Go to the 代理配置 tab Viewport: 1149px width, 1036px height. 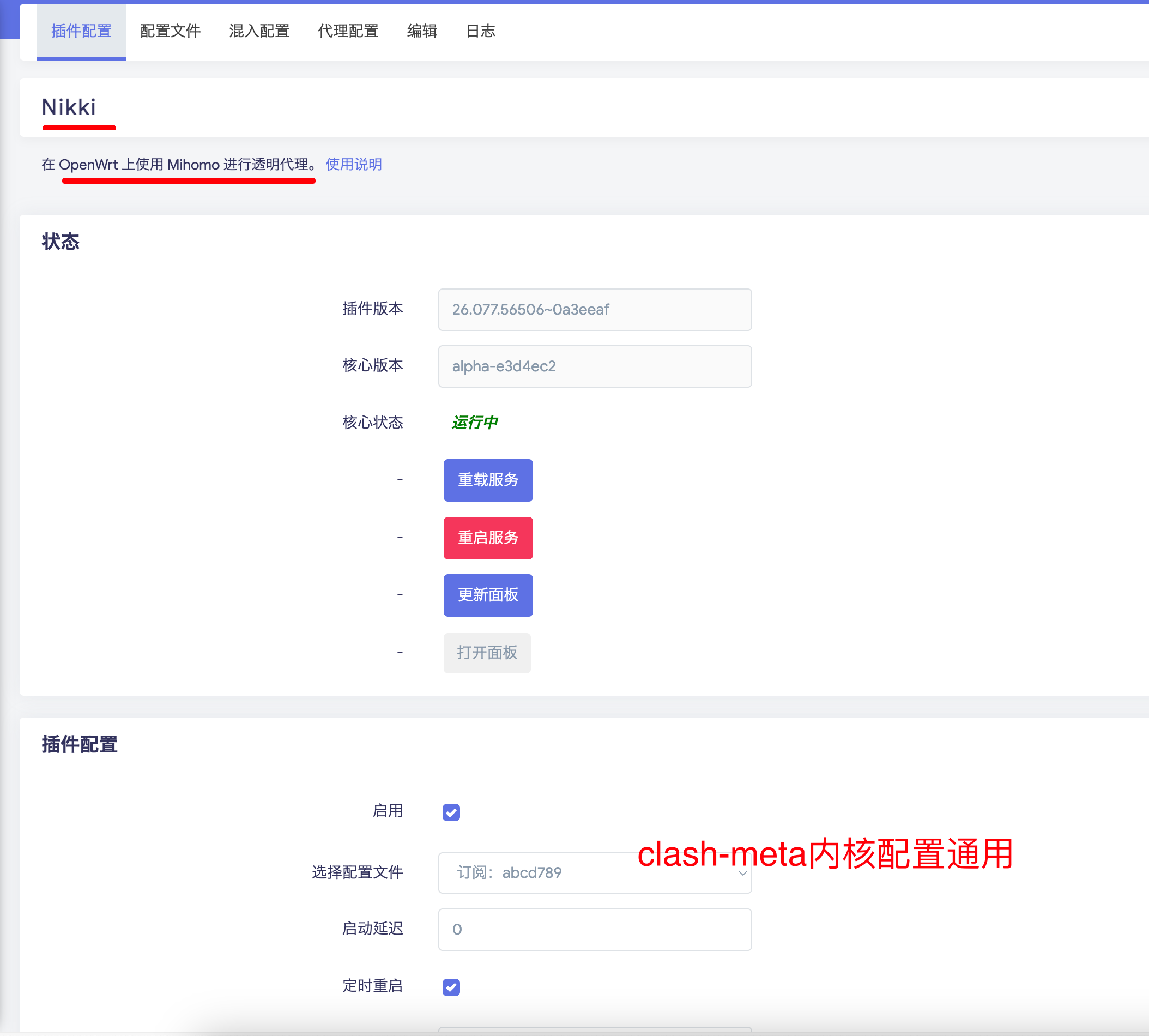348,31
